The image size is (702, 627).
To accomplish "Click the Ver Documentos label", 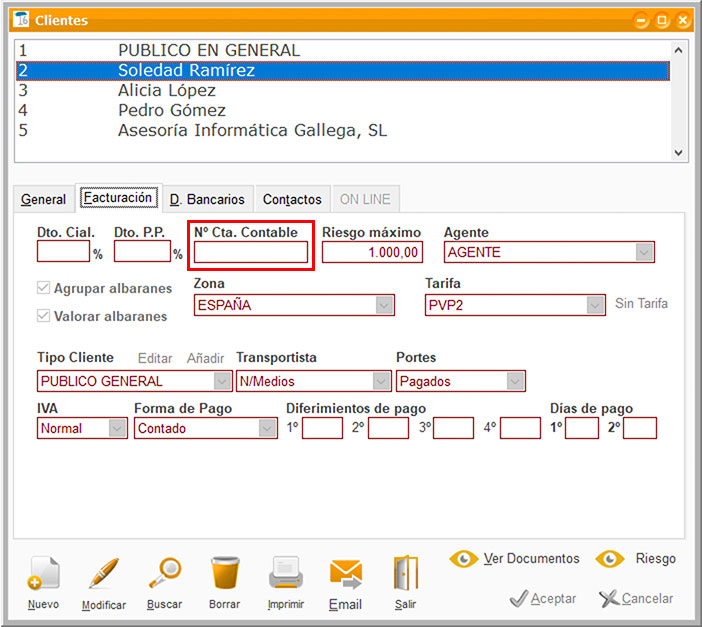I will tap(531, 558).
